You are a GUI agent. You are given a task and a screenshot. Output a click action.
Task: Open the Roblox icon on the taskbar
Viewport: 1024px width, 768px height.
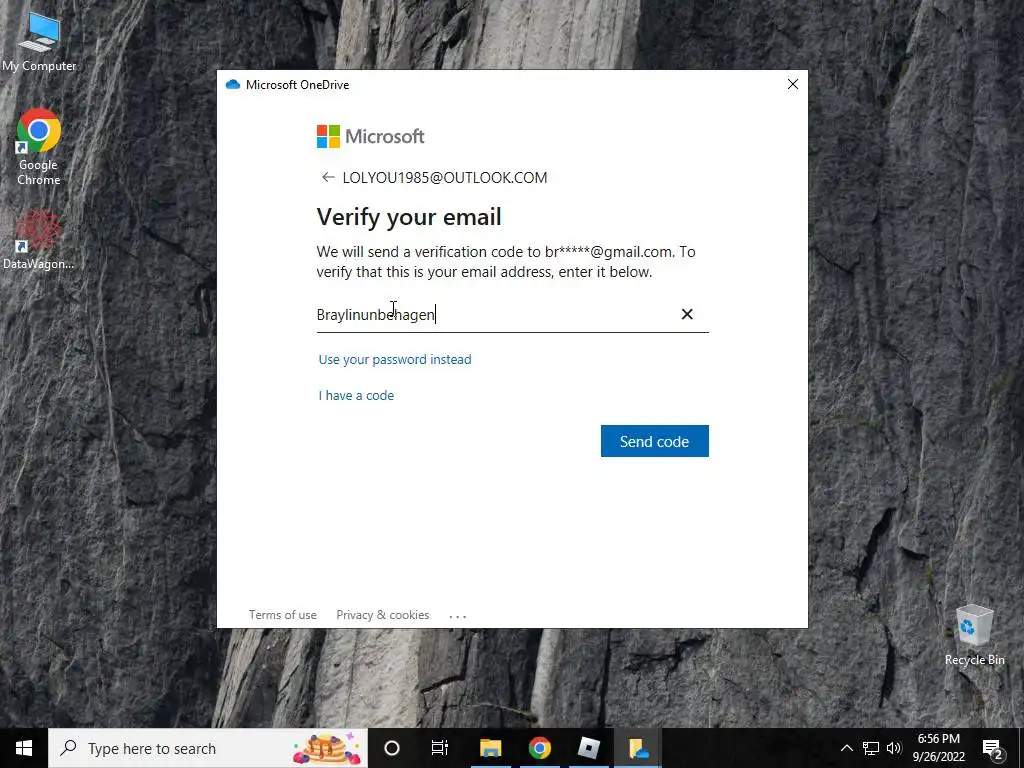(x=588, y=748)
